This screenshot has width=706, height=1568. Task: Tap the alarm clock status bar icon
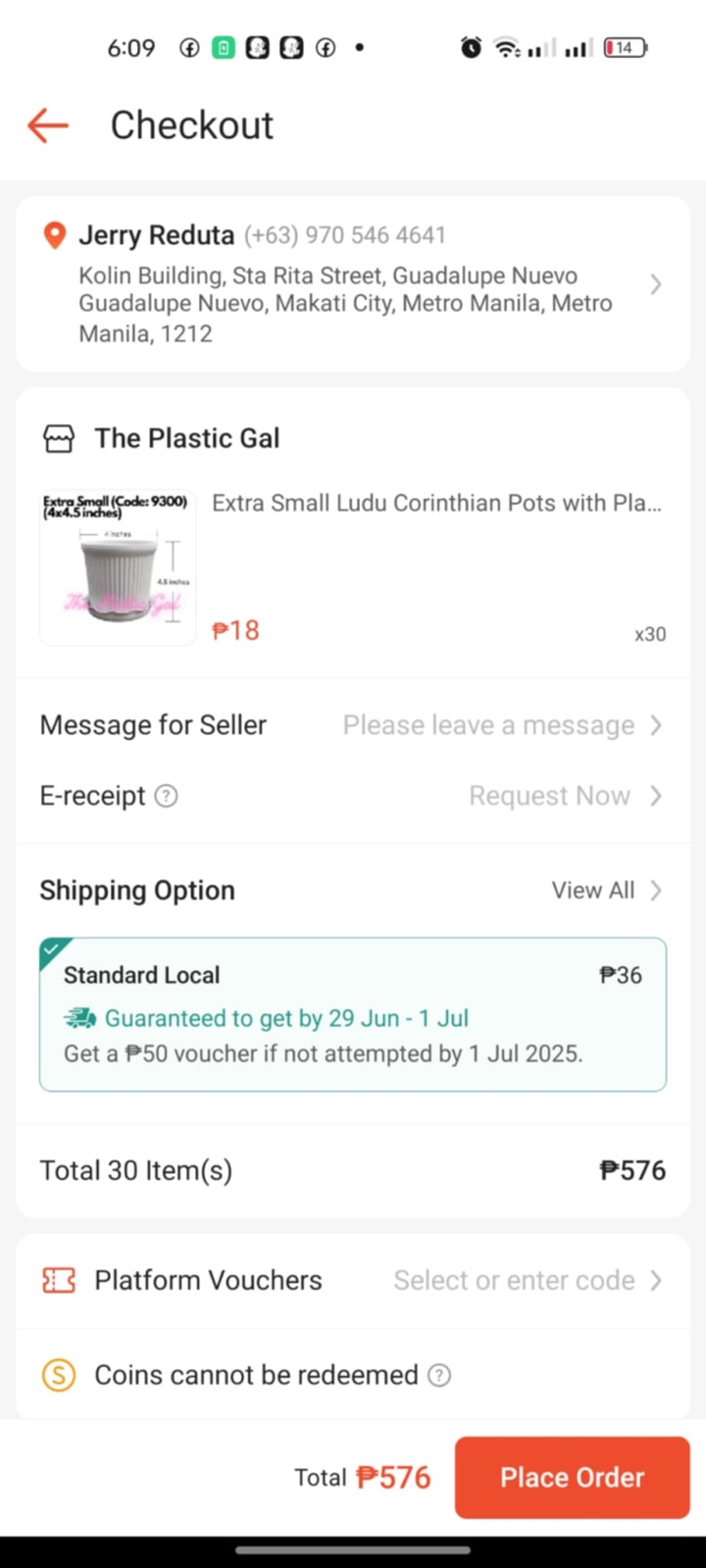(472, 47)
